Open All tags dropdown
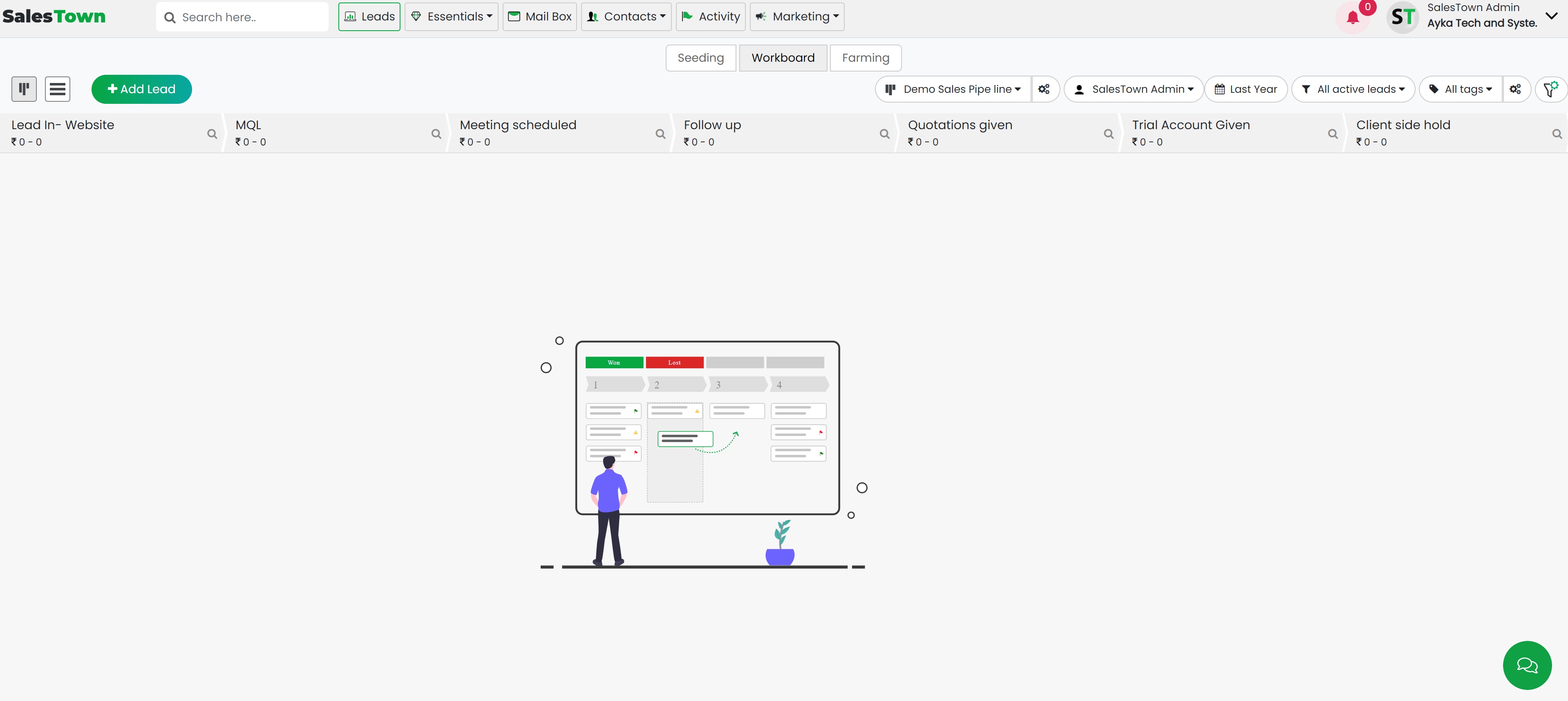The width and height of the screenshot is (1568, 701). [x=1460, y=89]
